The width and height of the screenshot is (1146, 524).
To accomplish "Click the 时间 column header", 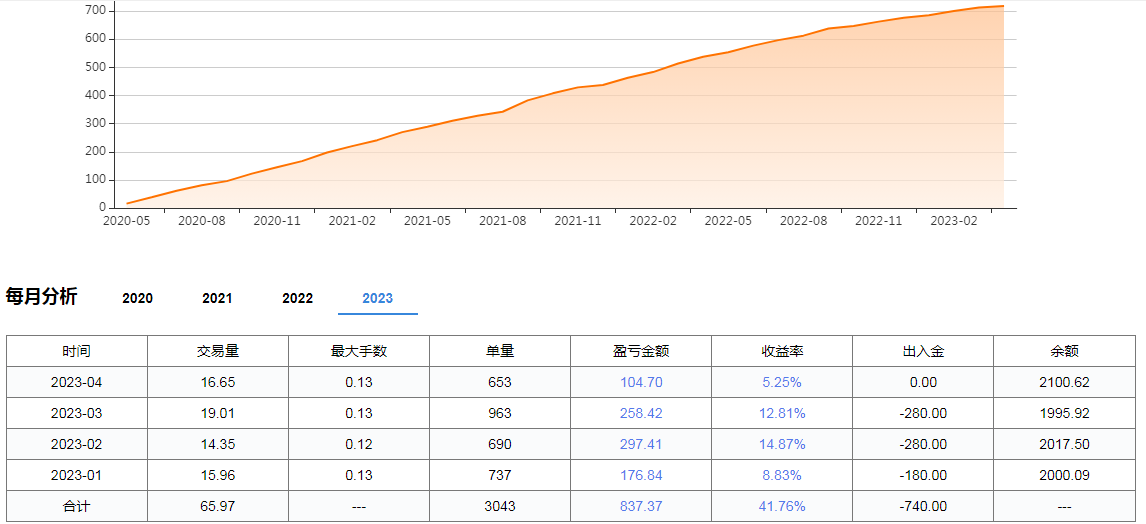I will point(77,352).
